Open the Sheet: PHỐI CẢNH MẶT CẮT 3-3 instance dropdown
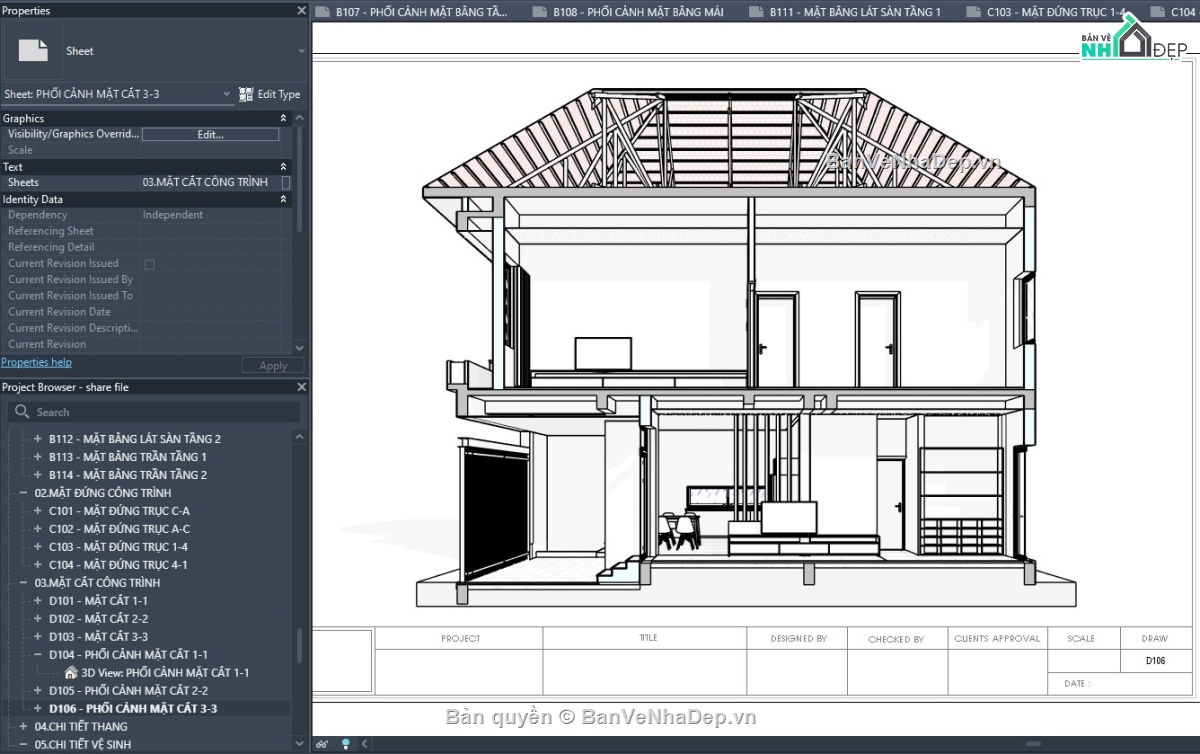The height and width of the screenshot is (754, 1200). (227, 94)
